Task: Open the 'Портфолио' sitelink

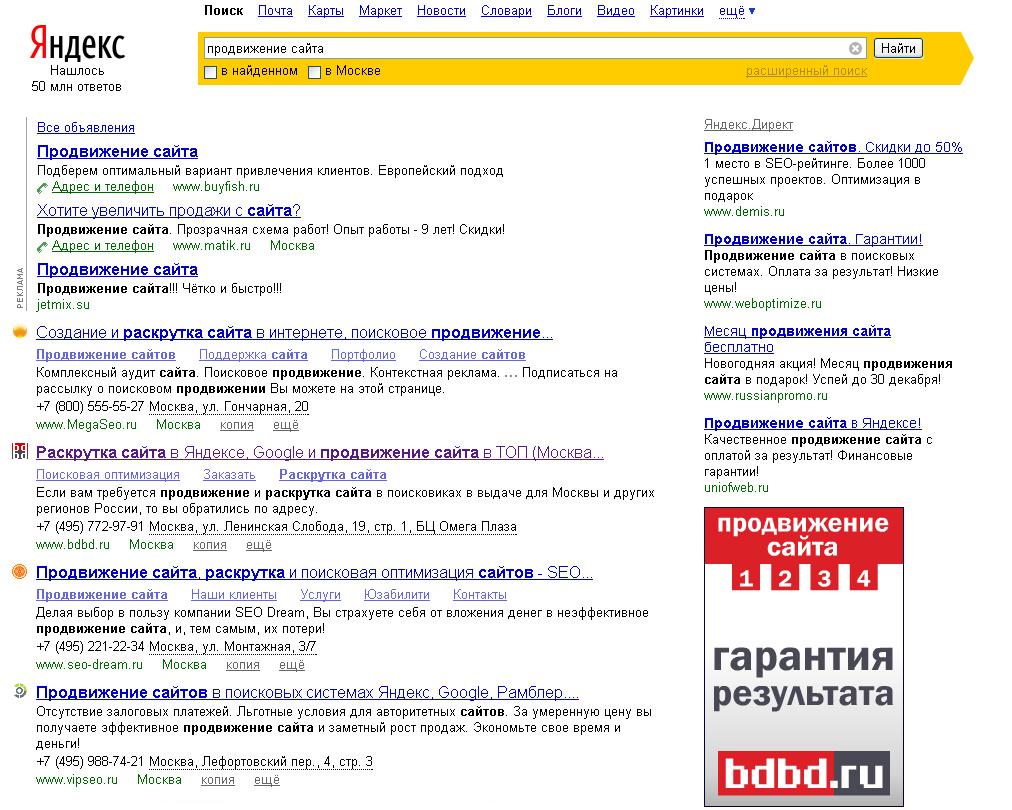Action: pyautogui.click(x=363, y=354)
